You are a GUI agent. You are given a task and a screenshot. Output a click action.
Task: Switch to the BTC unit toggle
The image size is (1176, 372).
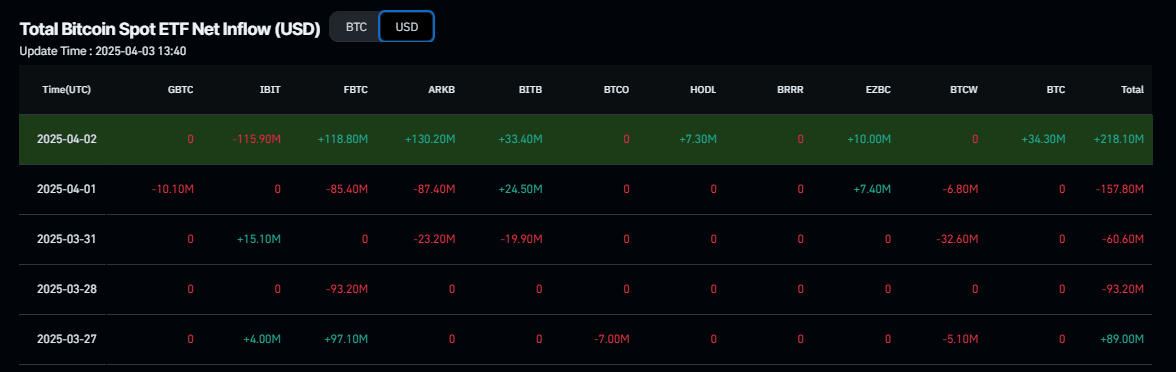pos(356,27)
